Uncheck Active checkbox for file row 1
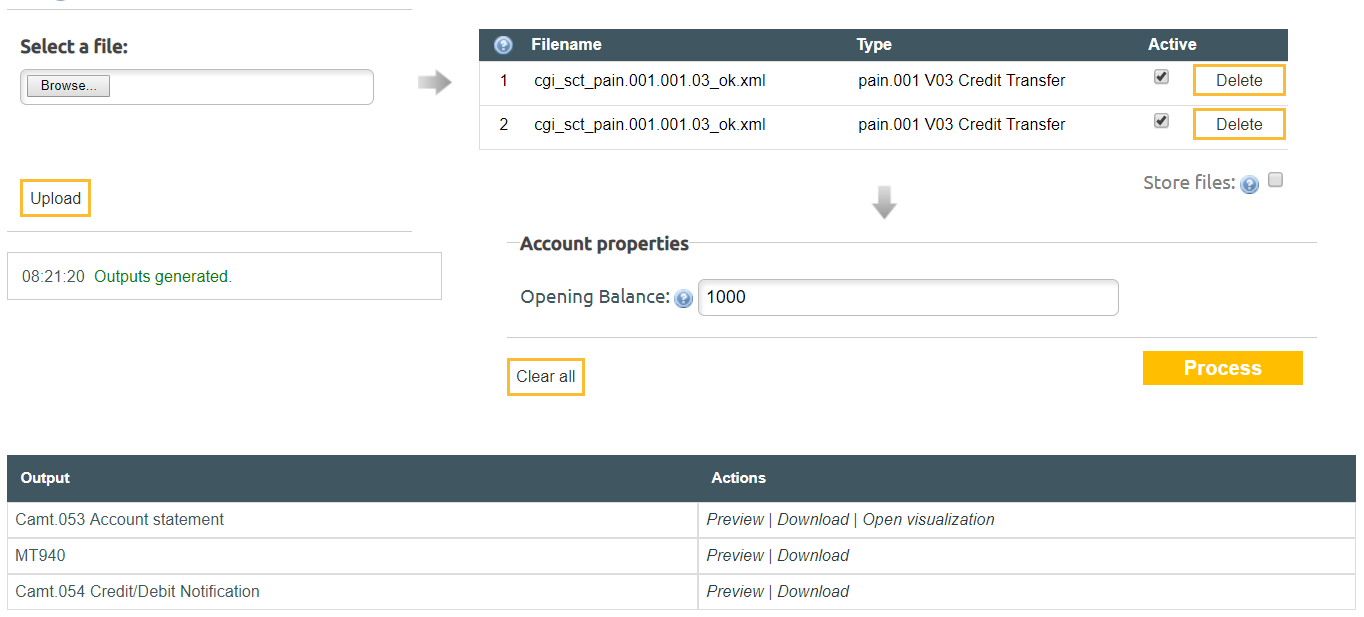This screenshot has height=617, width=1364. pos(1161,77)
